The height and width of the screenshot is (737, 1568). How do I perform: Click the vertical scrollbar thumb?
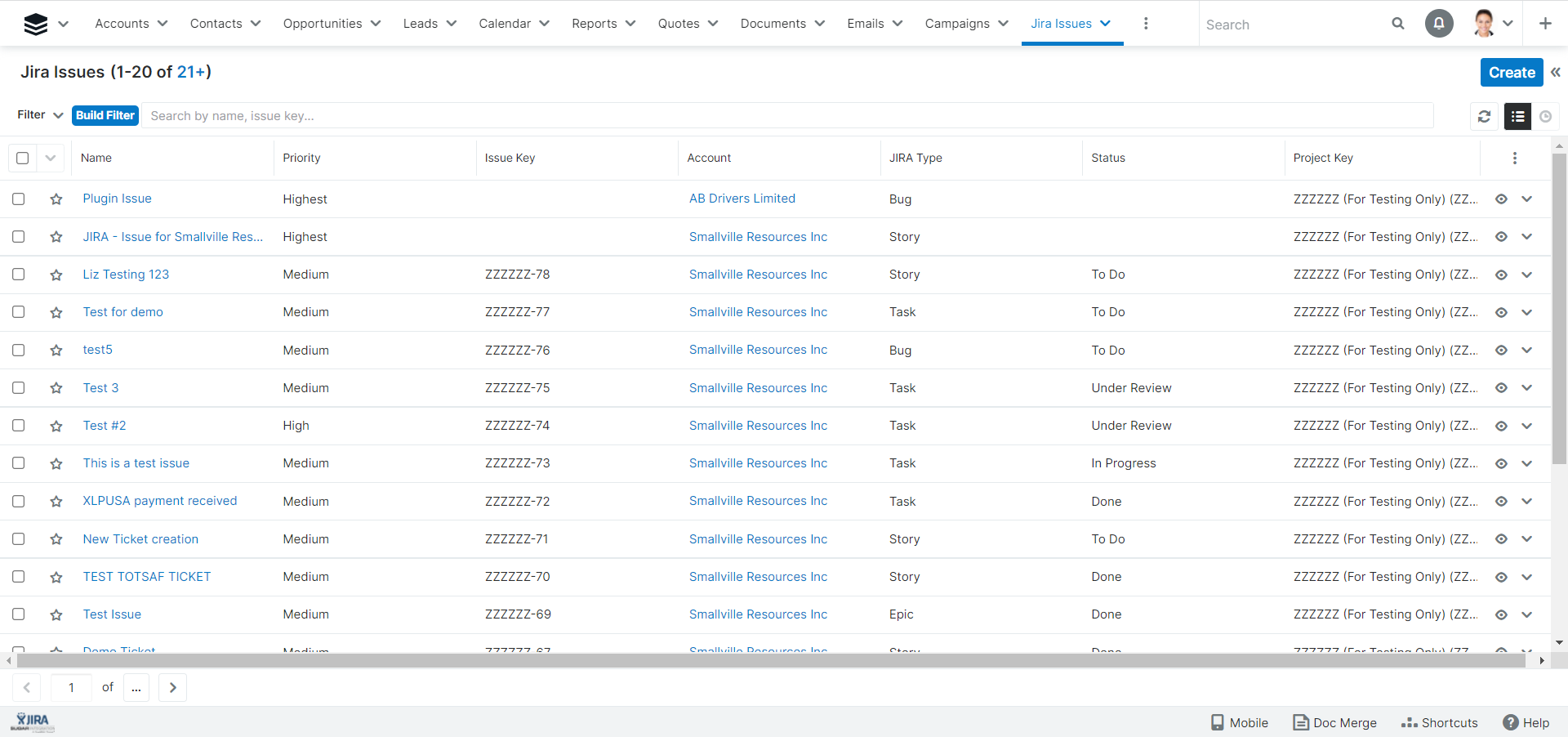[1559, 309]
